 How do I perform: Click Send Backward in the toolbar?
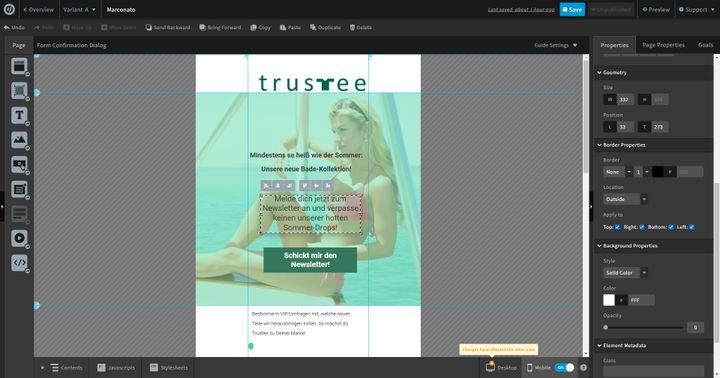168,28
